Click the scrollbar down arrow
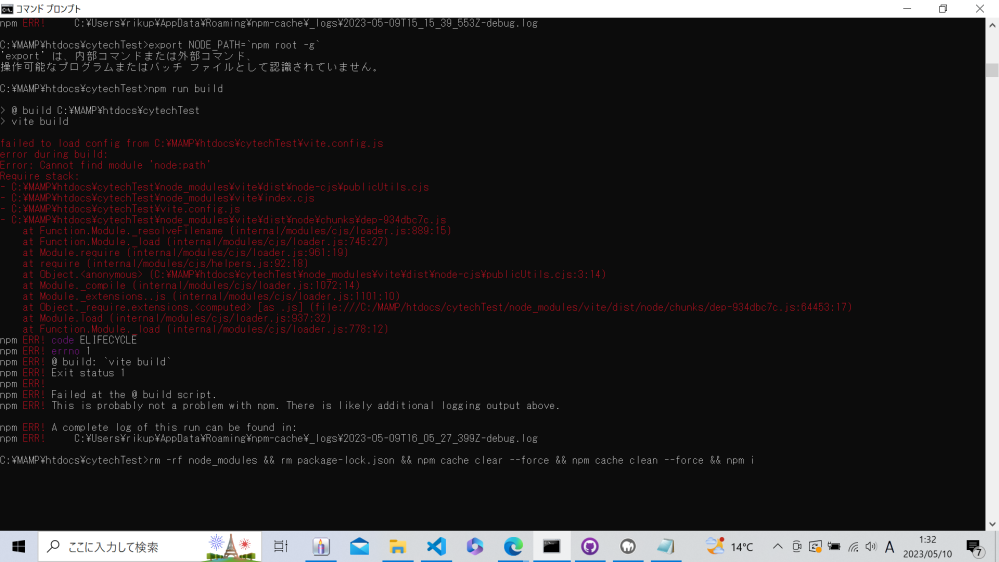The height and width of the screenshot is (562, 999). (x=992, y=524)
